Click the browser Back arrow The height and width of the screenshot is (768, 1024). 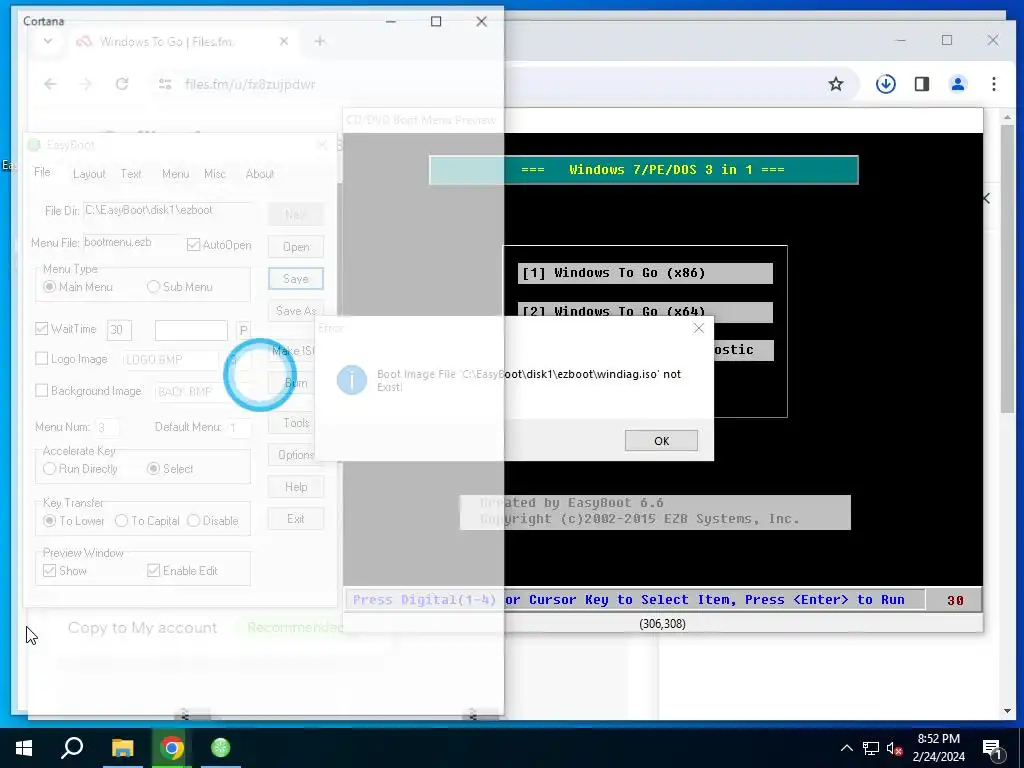point(50,84)
